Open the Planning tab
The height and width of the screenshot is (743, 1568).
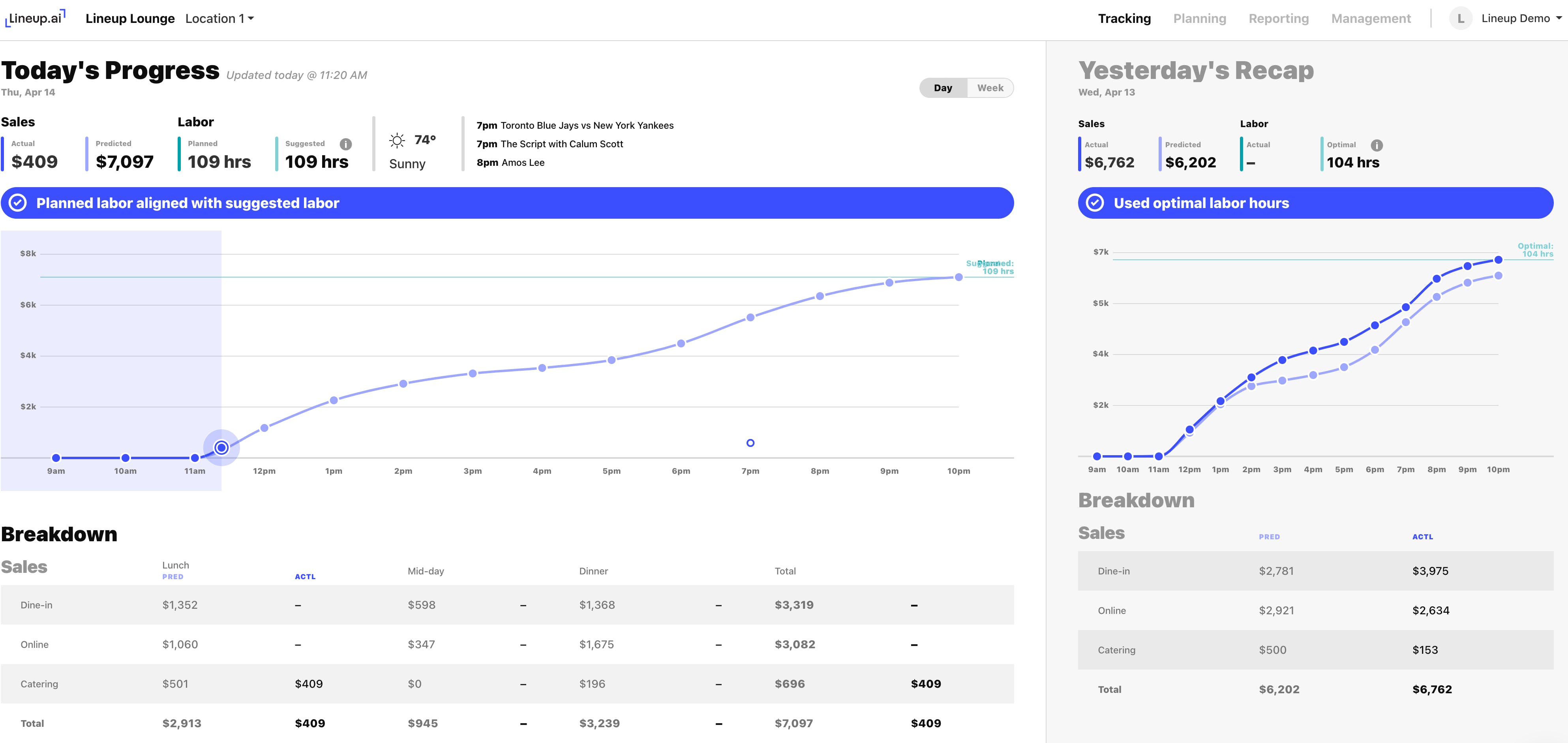pyautogui.click(x=1199, y=19)
